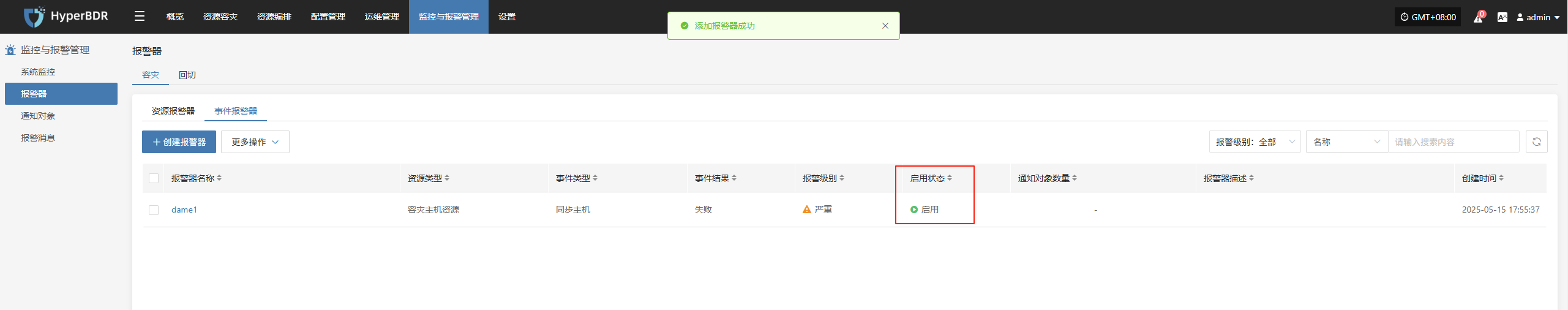Collapse sidebar with hamburger menu icon

point(140,17)
